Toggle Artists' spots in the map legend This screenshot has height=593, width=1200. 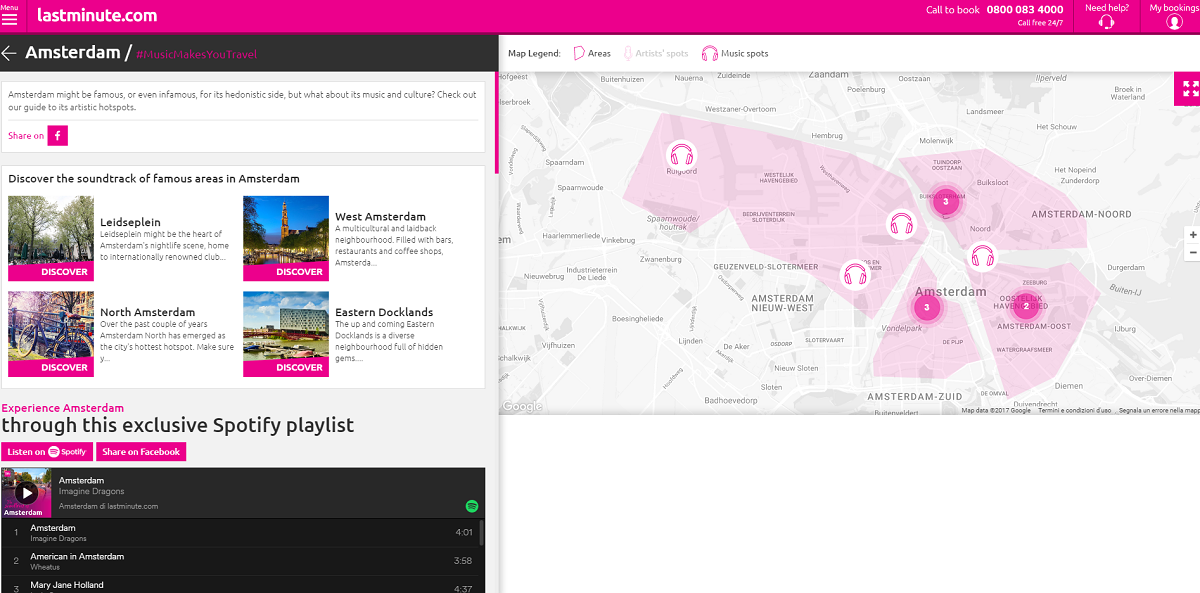[656, 53]
